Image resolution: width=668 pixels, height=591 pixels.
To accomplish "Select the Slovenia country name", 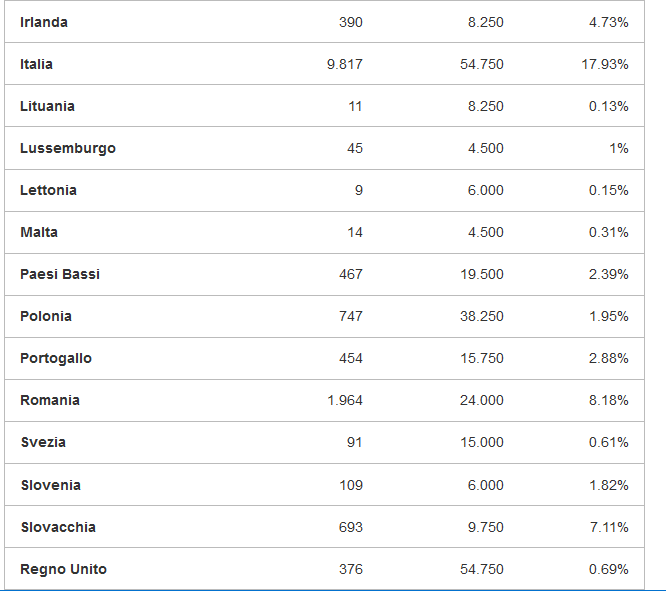I will click(x=51, y=485).
